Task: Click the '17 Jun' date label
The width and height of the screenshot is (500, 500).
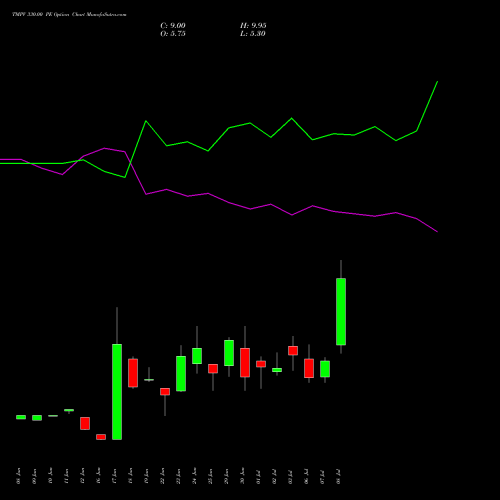Action: [x=114, y=476]
